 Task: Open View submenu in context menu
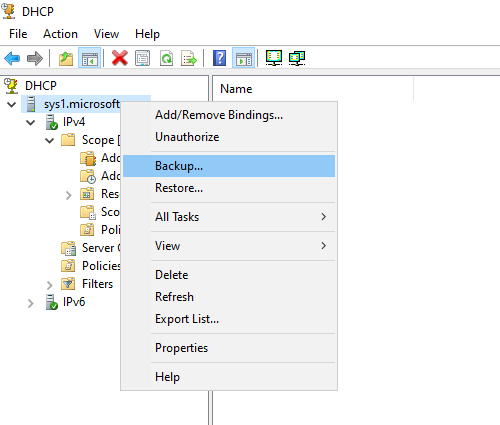(x=229, y=246)
